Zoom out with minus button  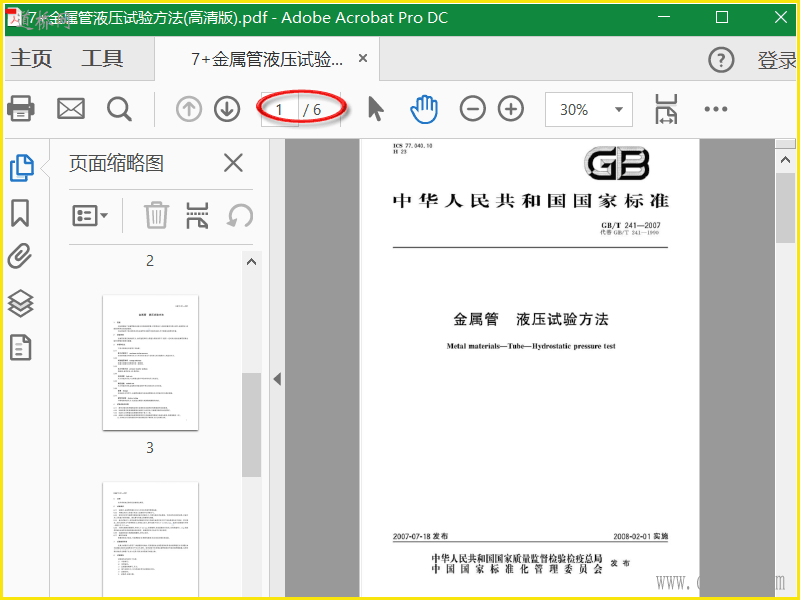(x=472, y=109)
